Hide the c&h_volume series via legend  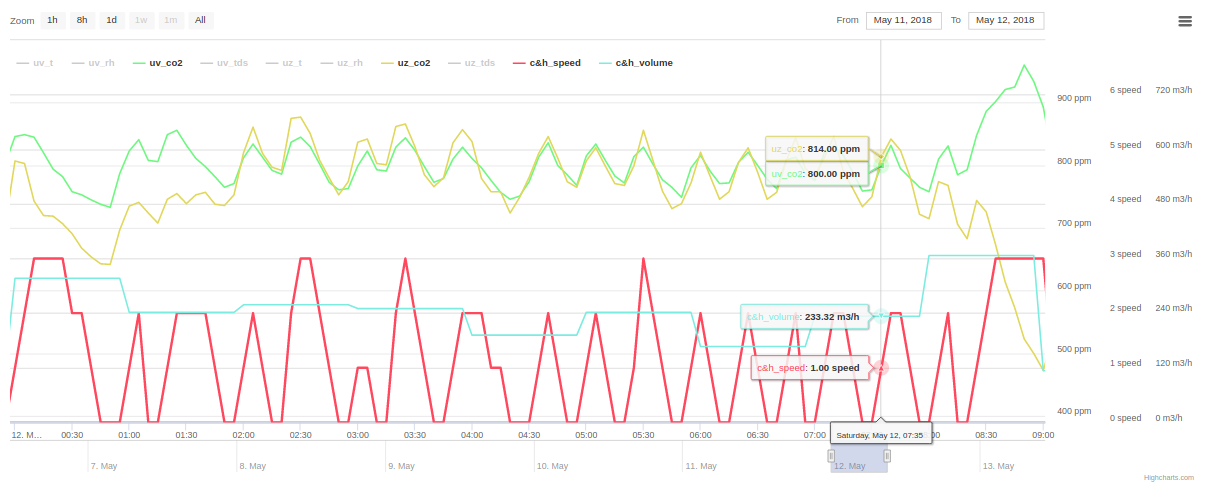pyautogui.click(x=635, y=63)
